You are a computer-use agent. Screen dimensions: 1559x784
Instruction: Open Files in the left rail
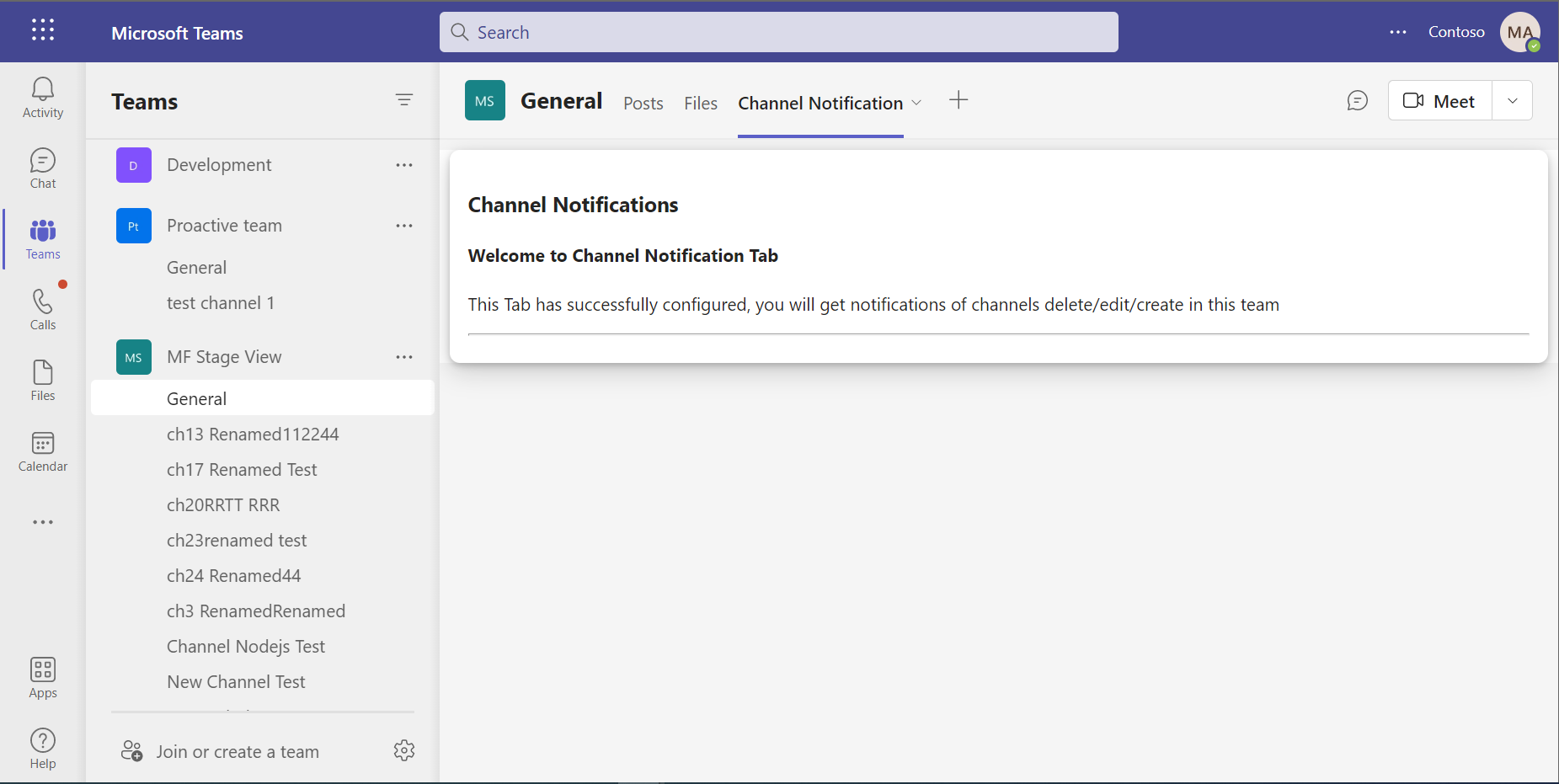tap(43, 381)
